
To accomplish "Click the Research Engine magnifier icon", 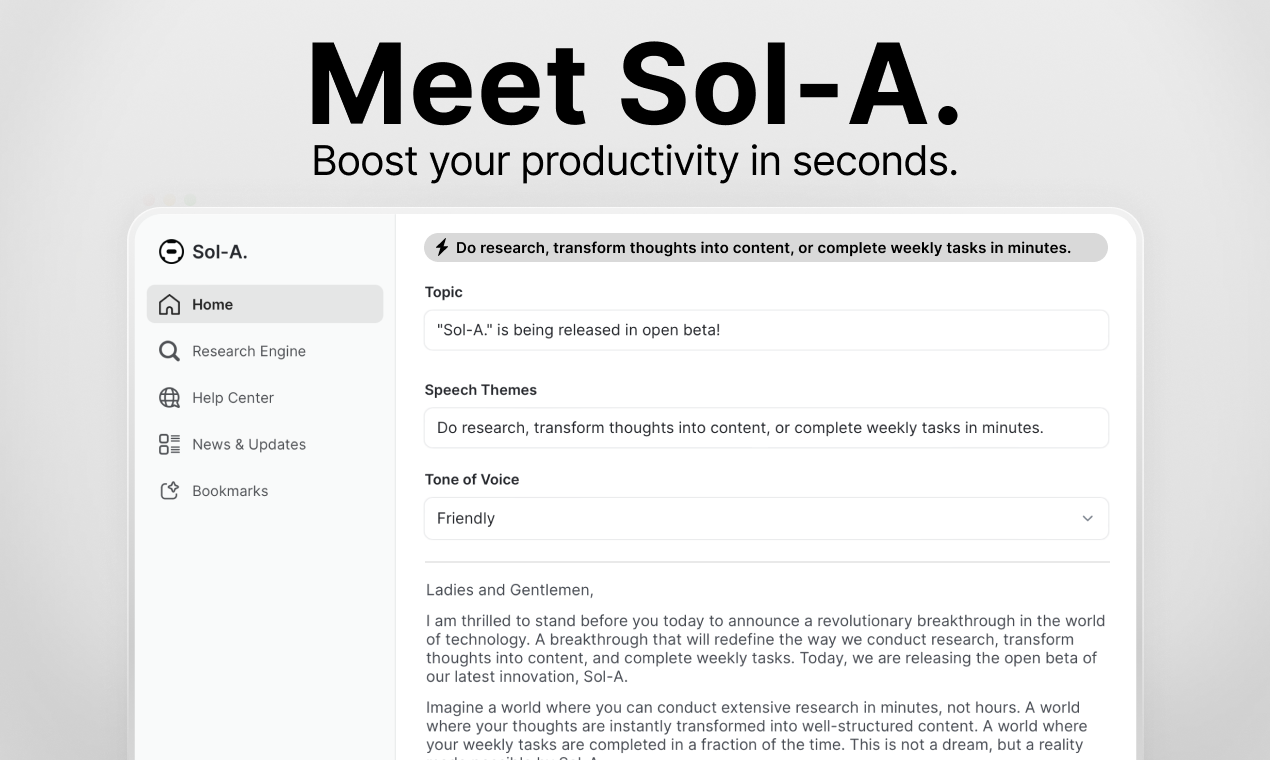I will [x=170, y=351].
